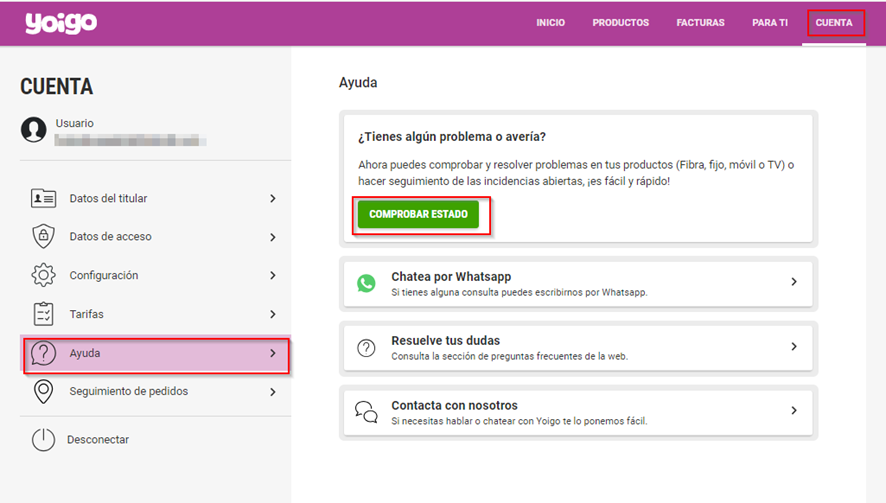Viewport: 886px width, 503px height.
Task: Open Seguimiento de pedidos label
Action: 128,391
